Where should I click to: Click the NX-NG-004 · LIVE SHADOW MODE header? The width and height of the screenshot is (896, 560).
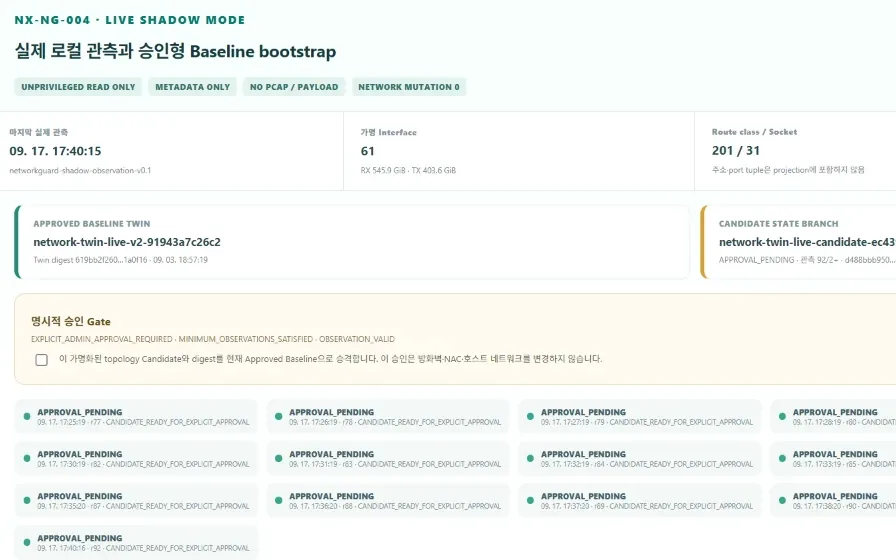(130, 20)
